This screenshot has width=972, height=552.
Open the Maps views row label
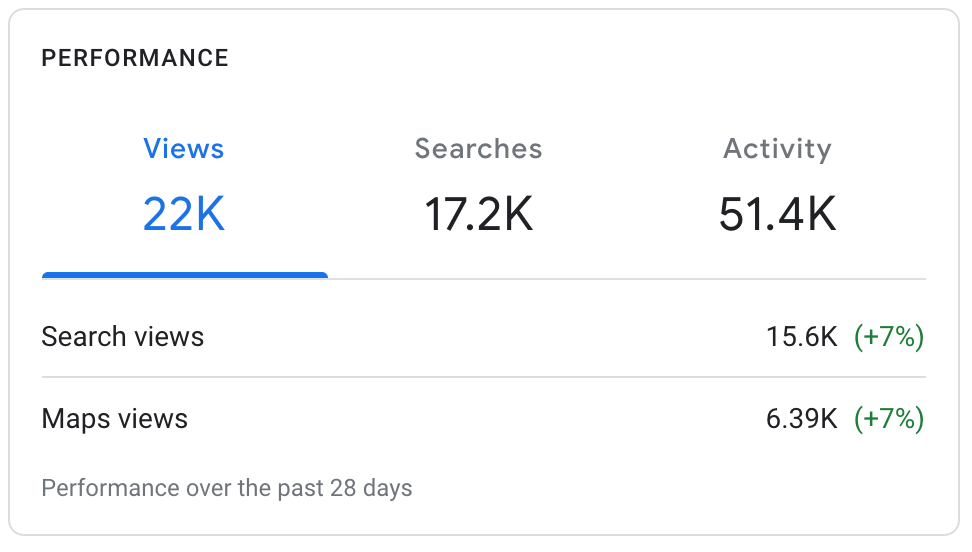pyautogui.click(x=114, y=418)
